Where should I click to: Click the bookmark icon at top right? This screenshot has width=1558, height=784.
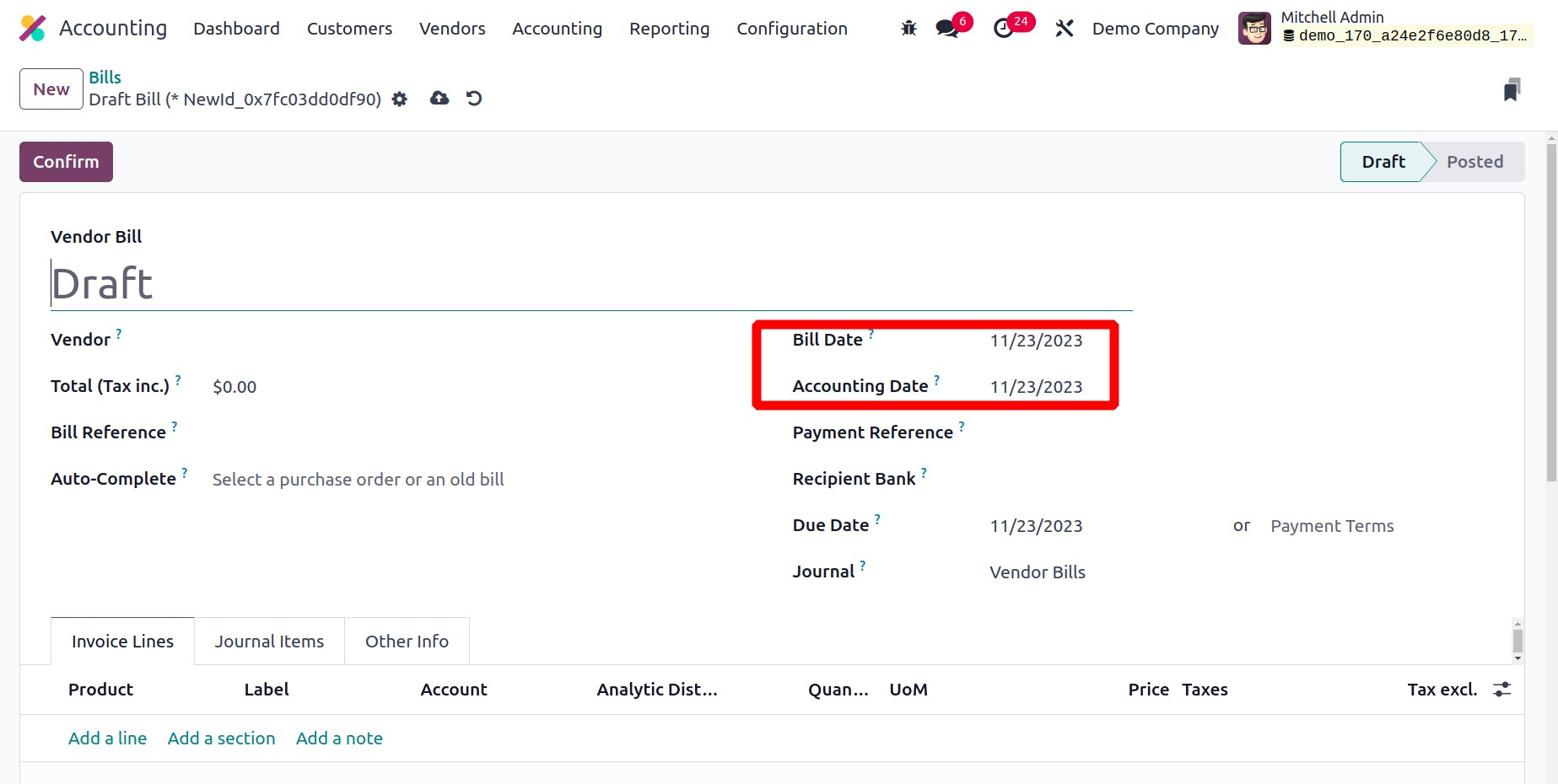tap(1512, 90)
